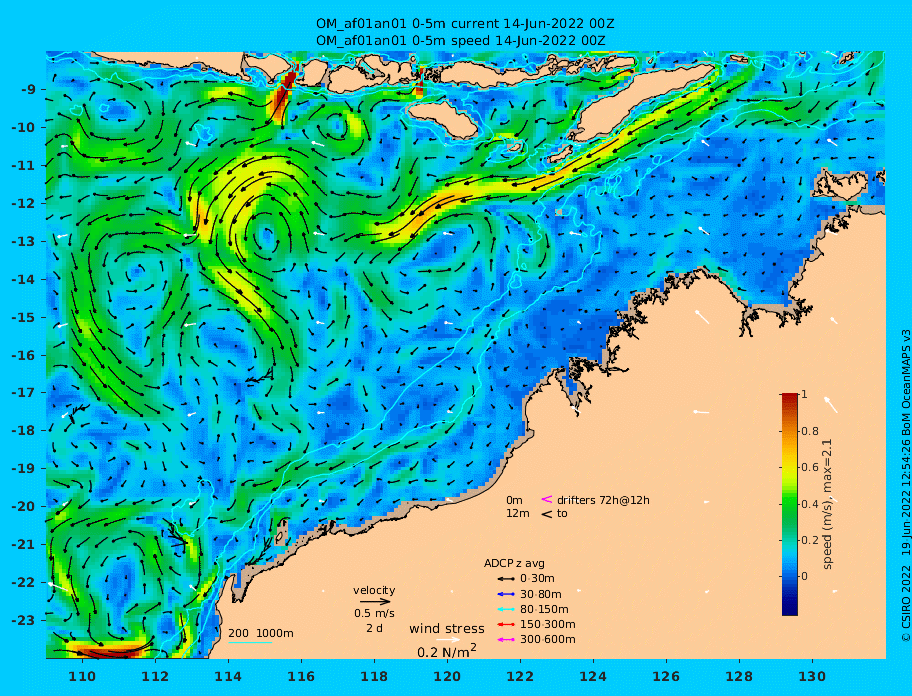Click the colorbar tick label '0.6'
Image resolution: width=912 pixels, height=696 pixels.
coord(810,467)
